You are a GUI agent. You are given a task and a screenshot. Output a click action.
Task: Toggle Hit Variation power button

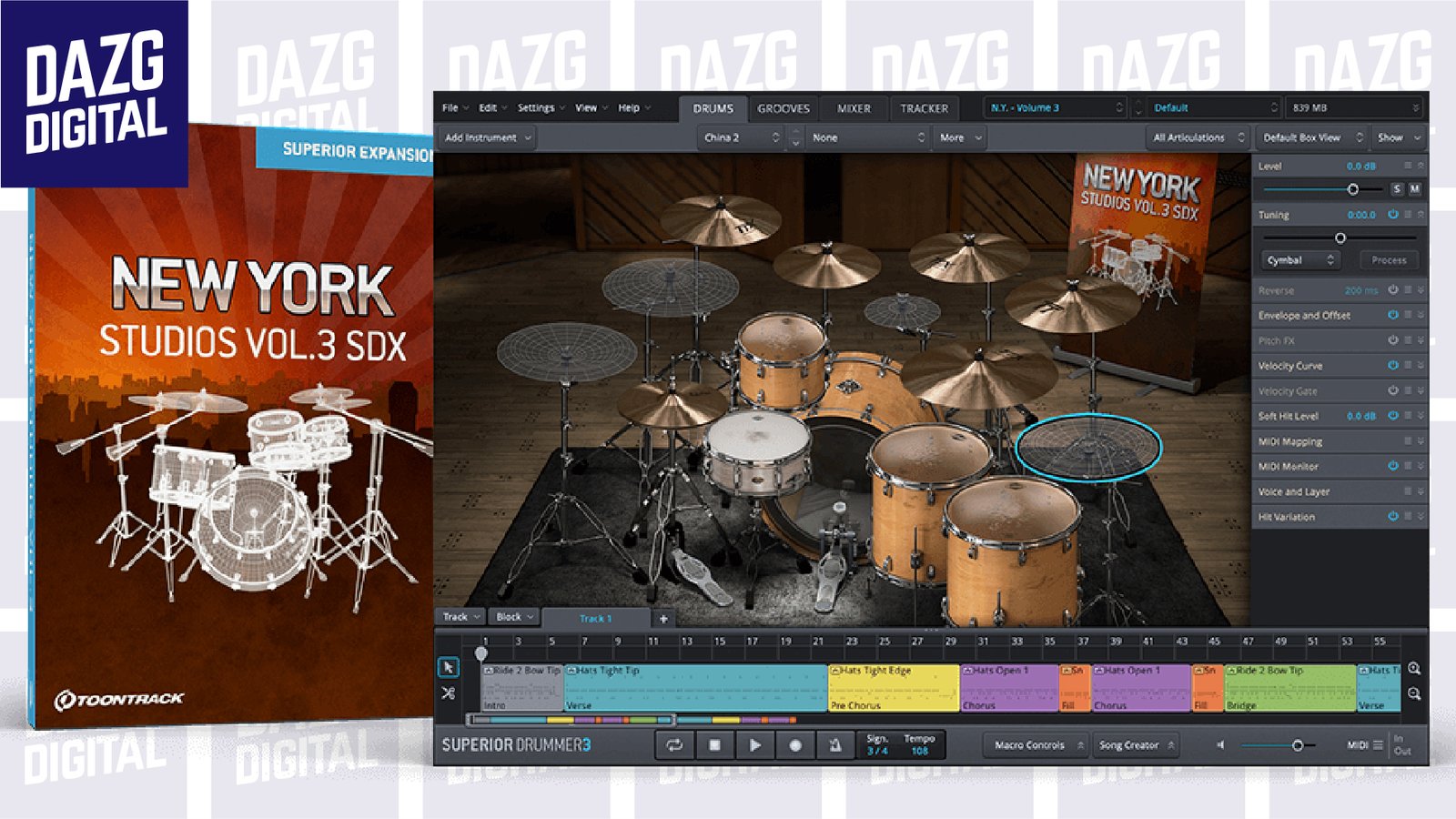point(1392,516)
